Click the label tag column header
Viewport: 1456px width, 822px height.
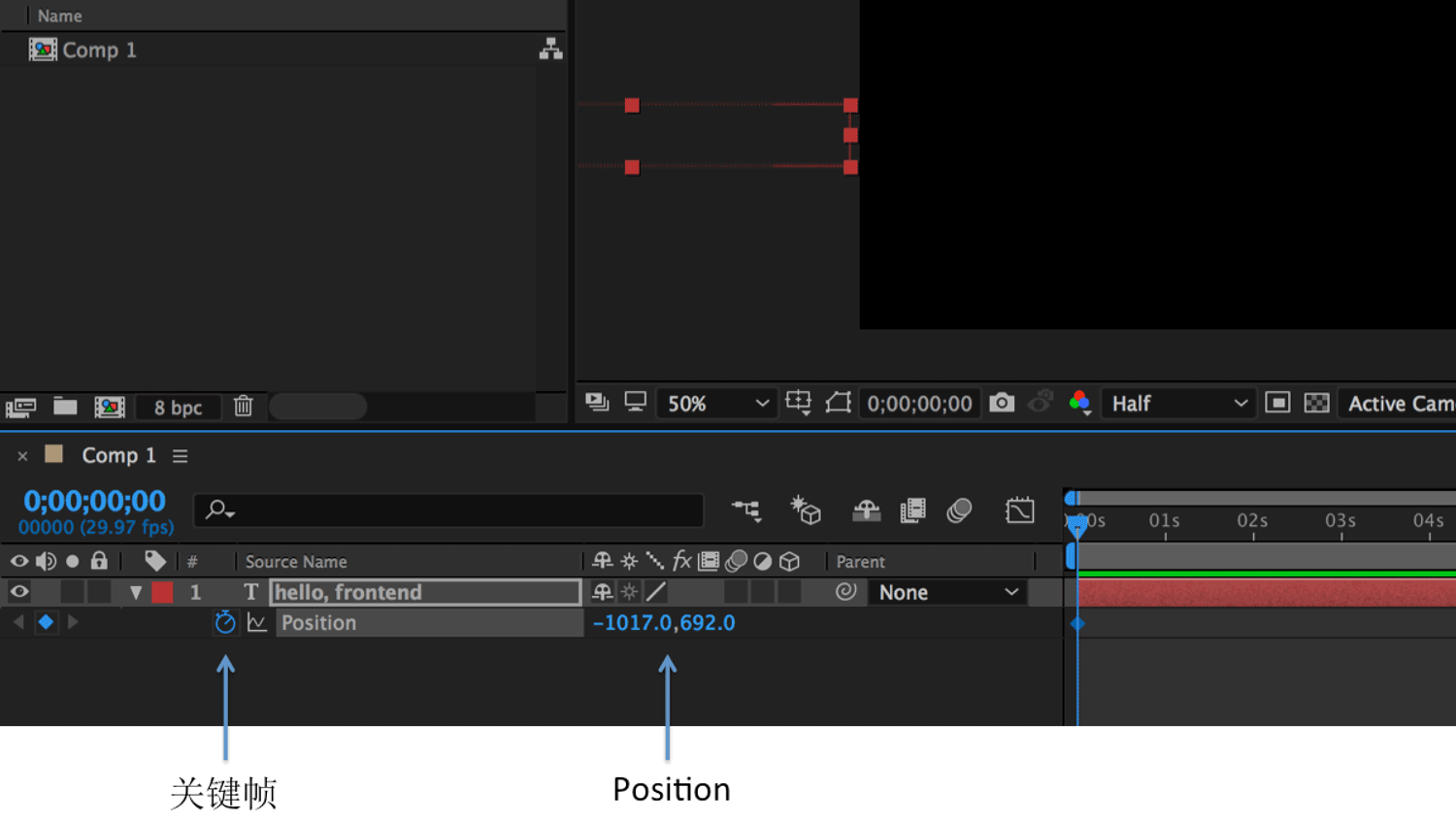point(154,561)
